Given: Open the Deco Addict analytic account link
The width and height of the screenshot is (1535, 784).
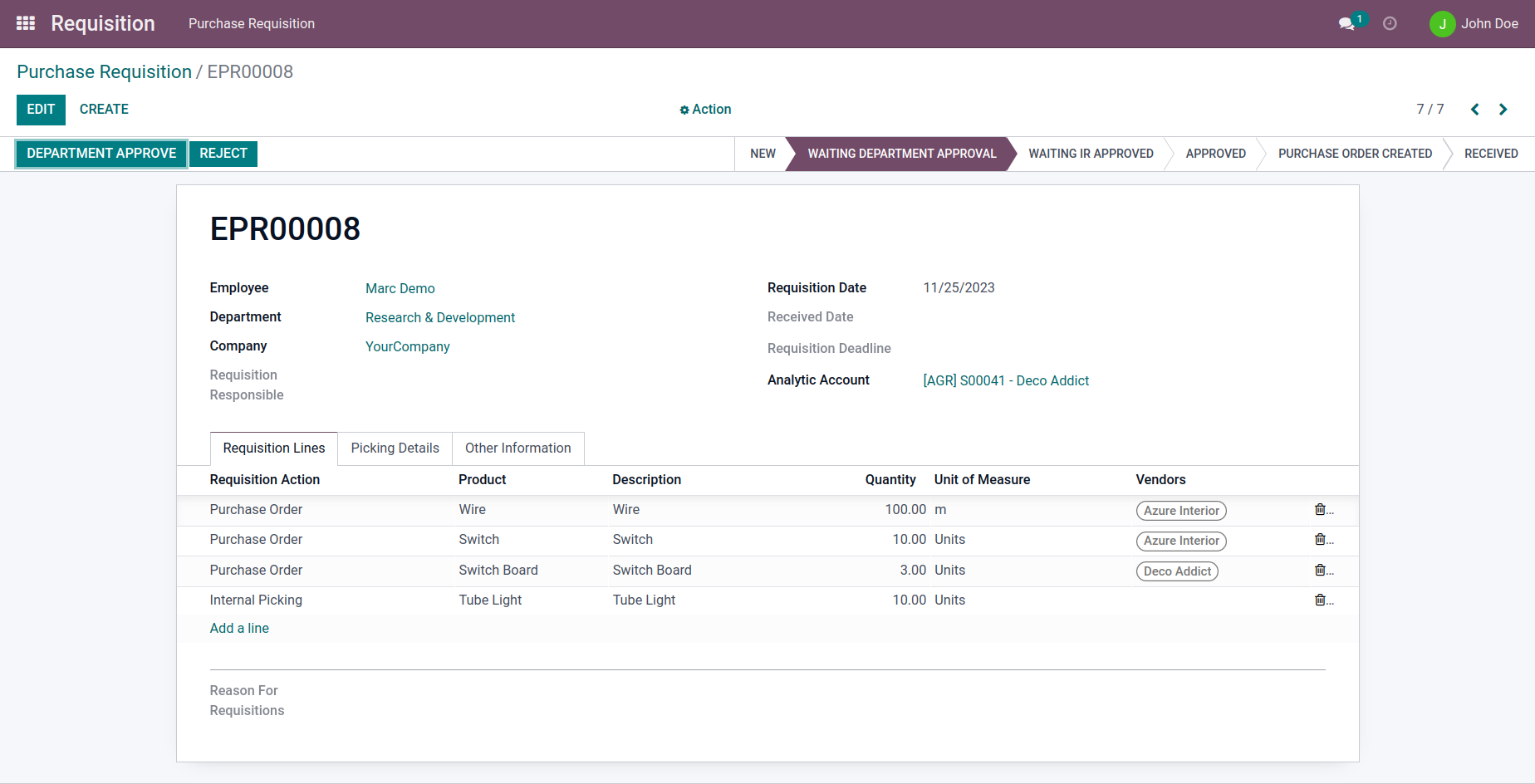Looking at the screenshot, I should click(1006, 380).
